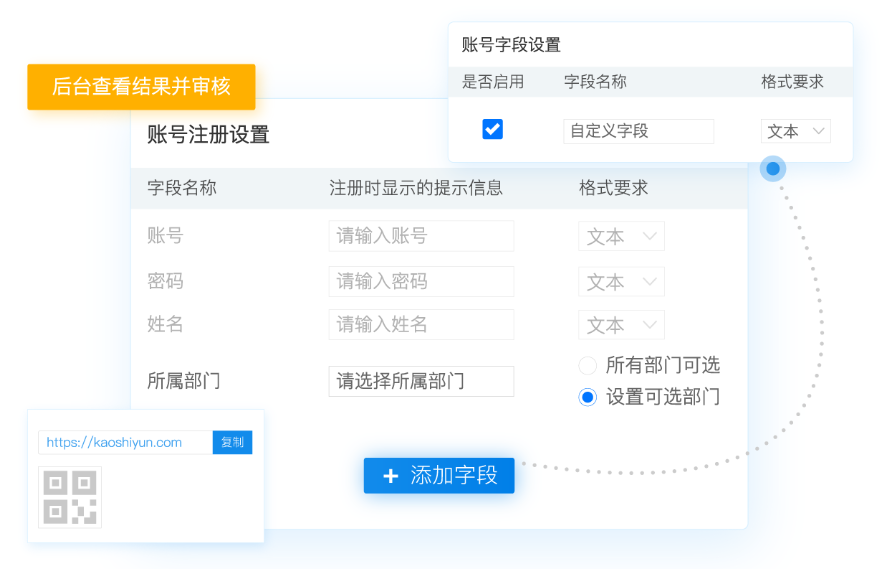
Task: Open the 姓名 format 文本 dropdown
Action: tap(621, 325)
